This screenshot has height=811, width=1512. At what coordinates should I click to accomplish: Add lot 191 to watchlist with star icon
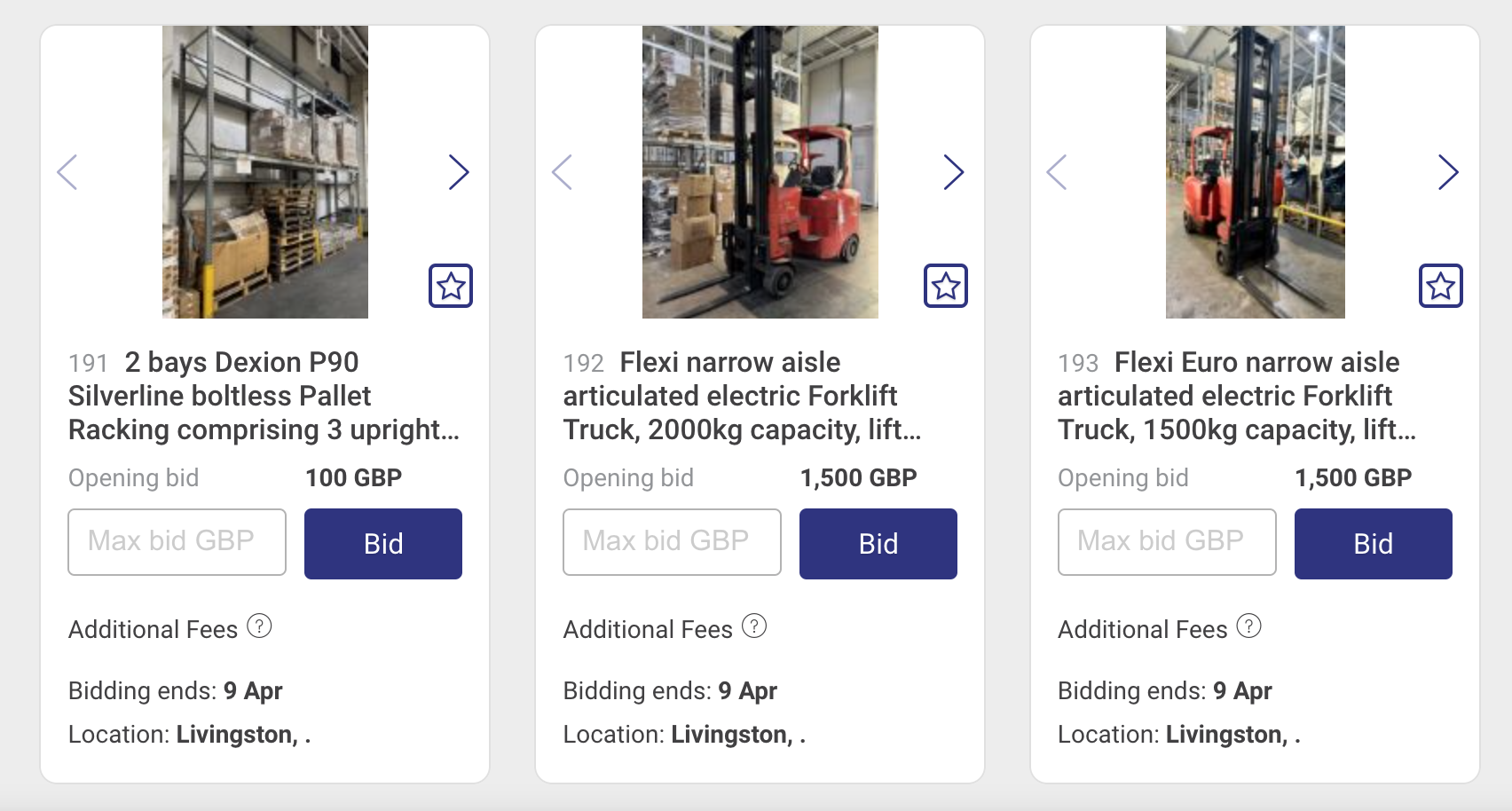[451, 286]
